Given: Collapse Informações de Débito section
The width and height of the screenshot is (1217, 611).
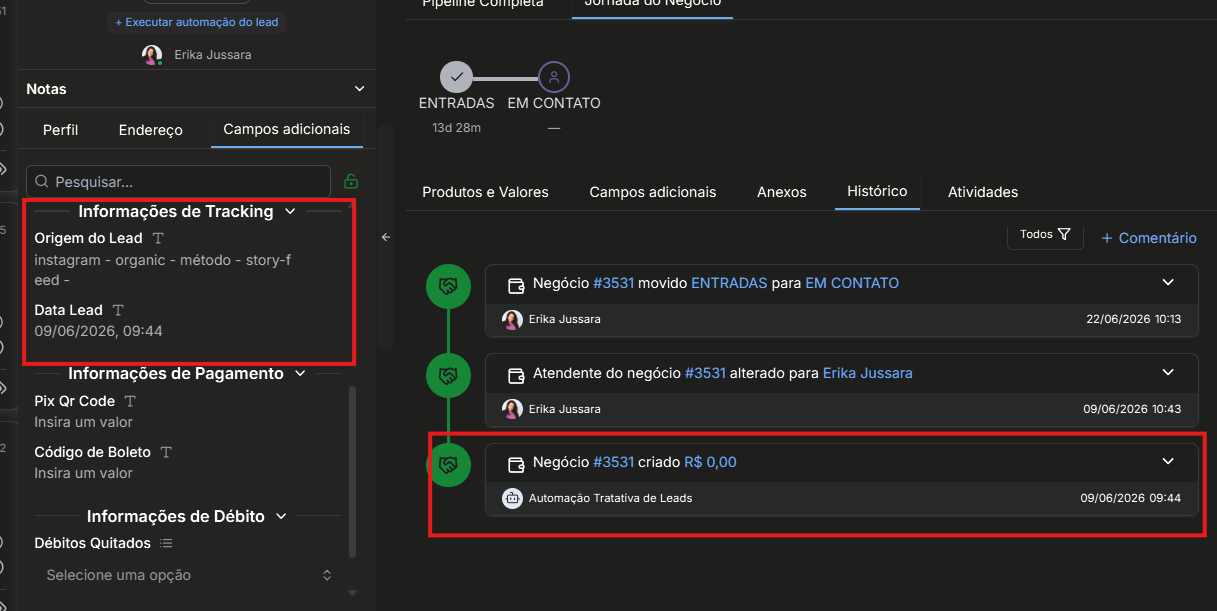Looking at the screenshot, I should [x=281, y=517].
